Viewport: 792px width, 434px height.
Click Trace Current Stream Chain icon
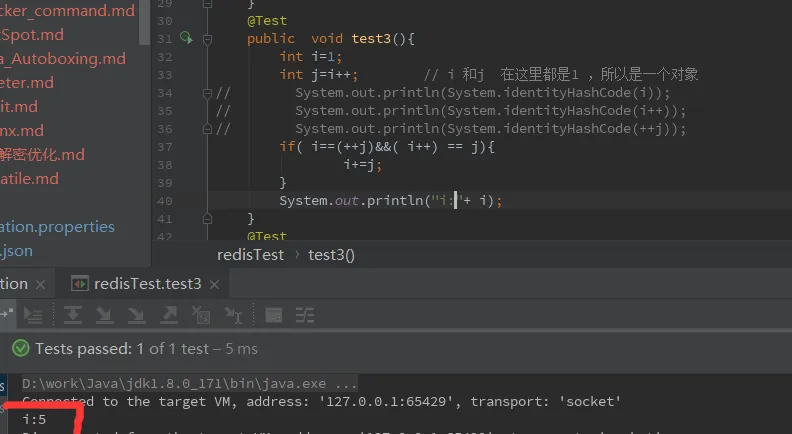305,315
